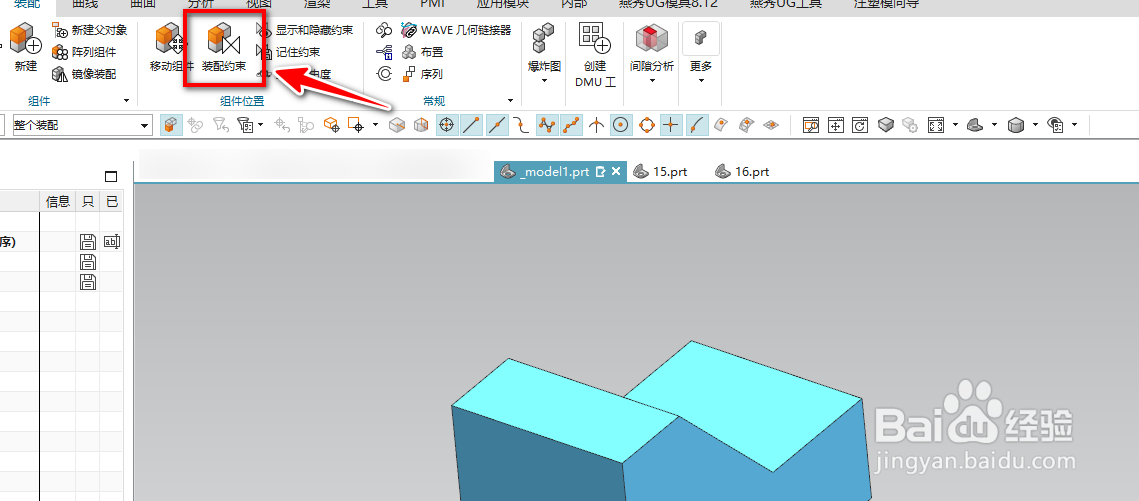Click the linked-rings icon left of WAVE
Viewport: 1139px width, 501px height.
[384, 30]
